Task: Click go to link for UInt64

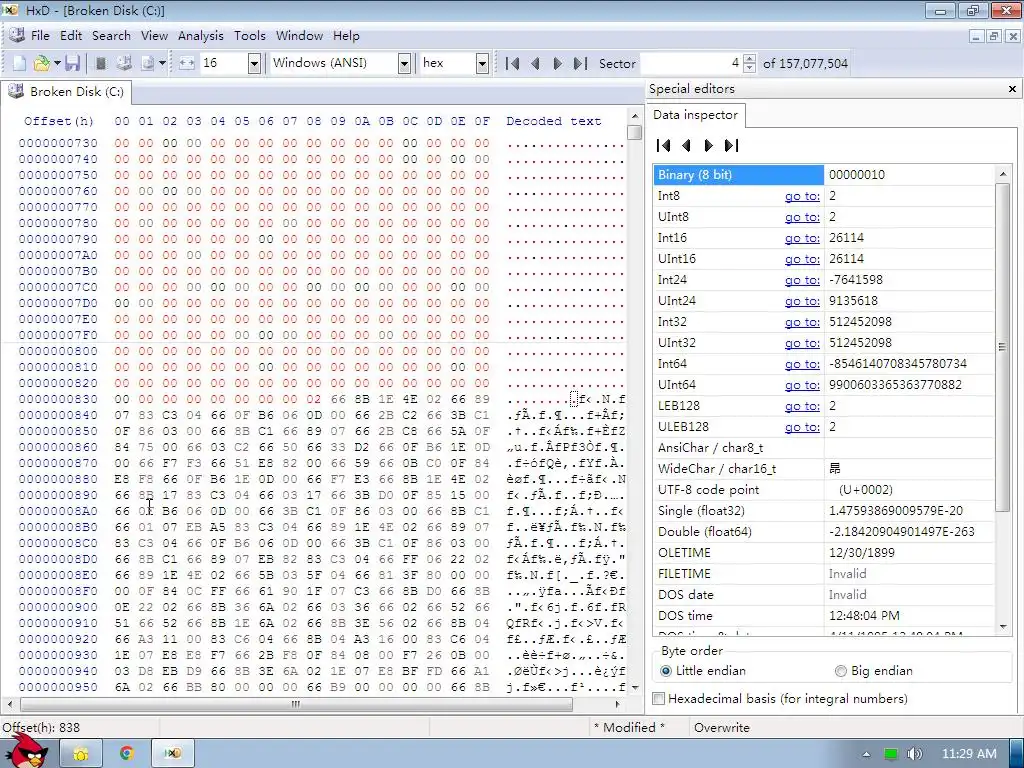Action: click(x=802, y=385)
